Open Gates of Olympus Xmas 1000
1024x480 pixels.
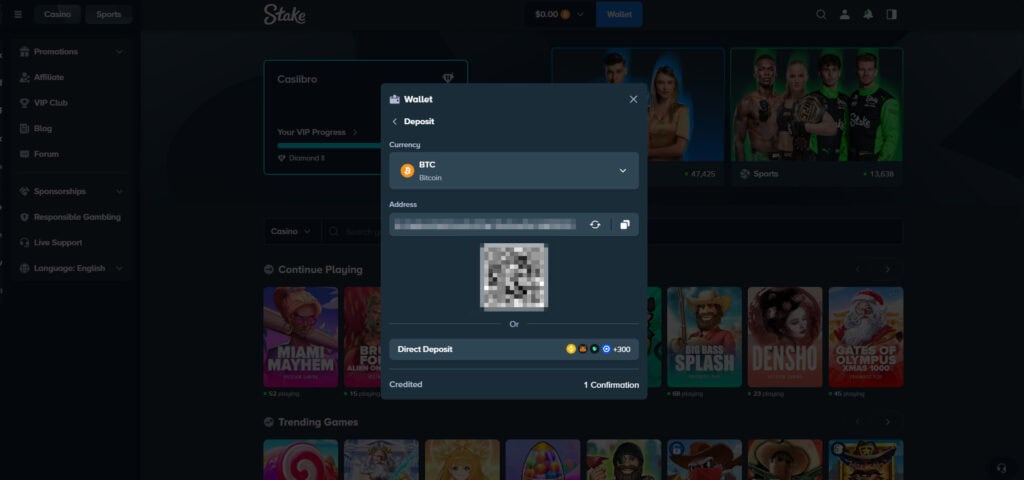tap(866, 337)
